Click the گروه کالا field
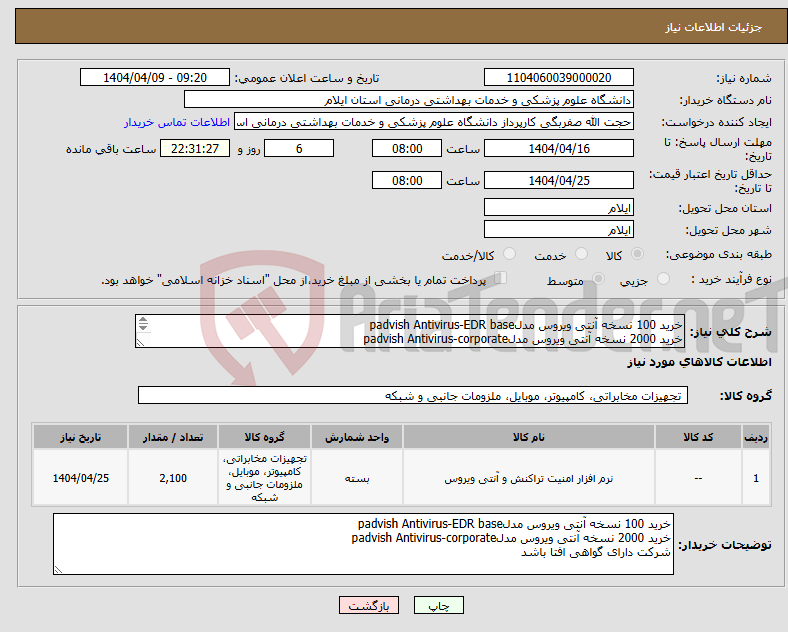788x632 pixels. [413, 395]
